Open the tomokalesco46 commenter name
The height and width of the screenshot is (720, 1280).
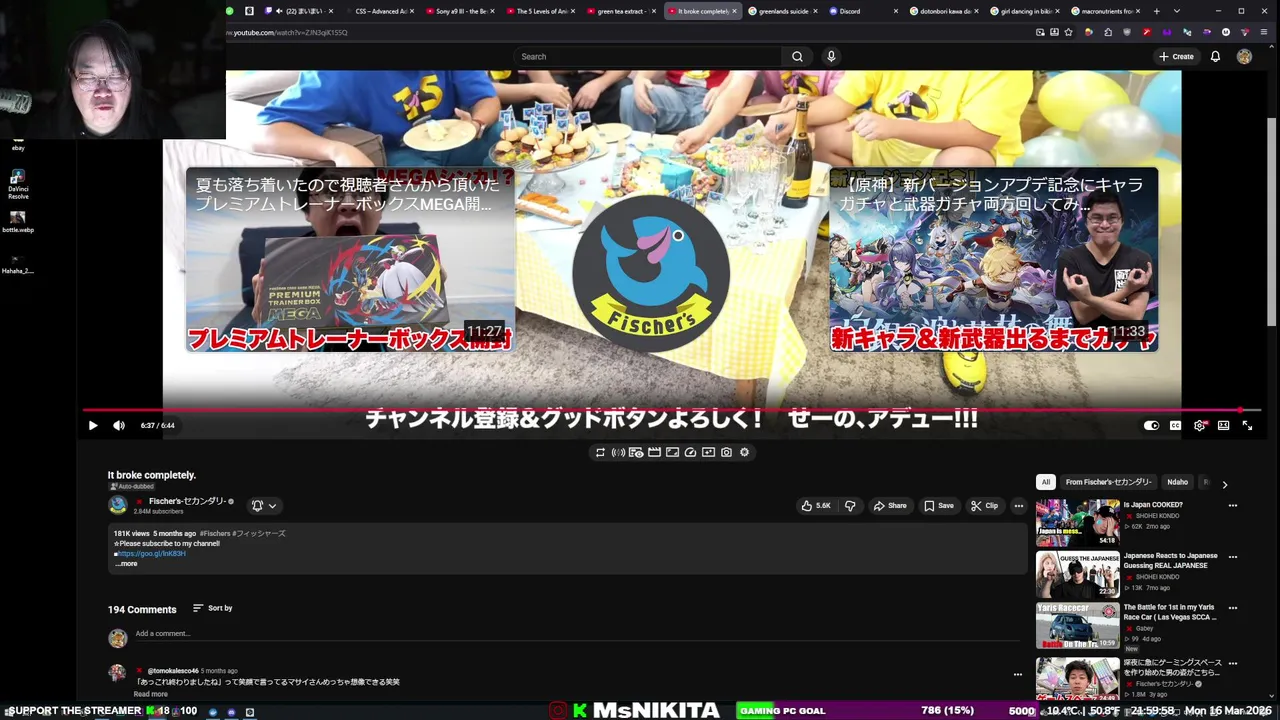[173, 671]
